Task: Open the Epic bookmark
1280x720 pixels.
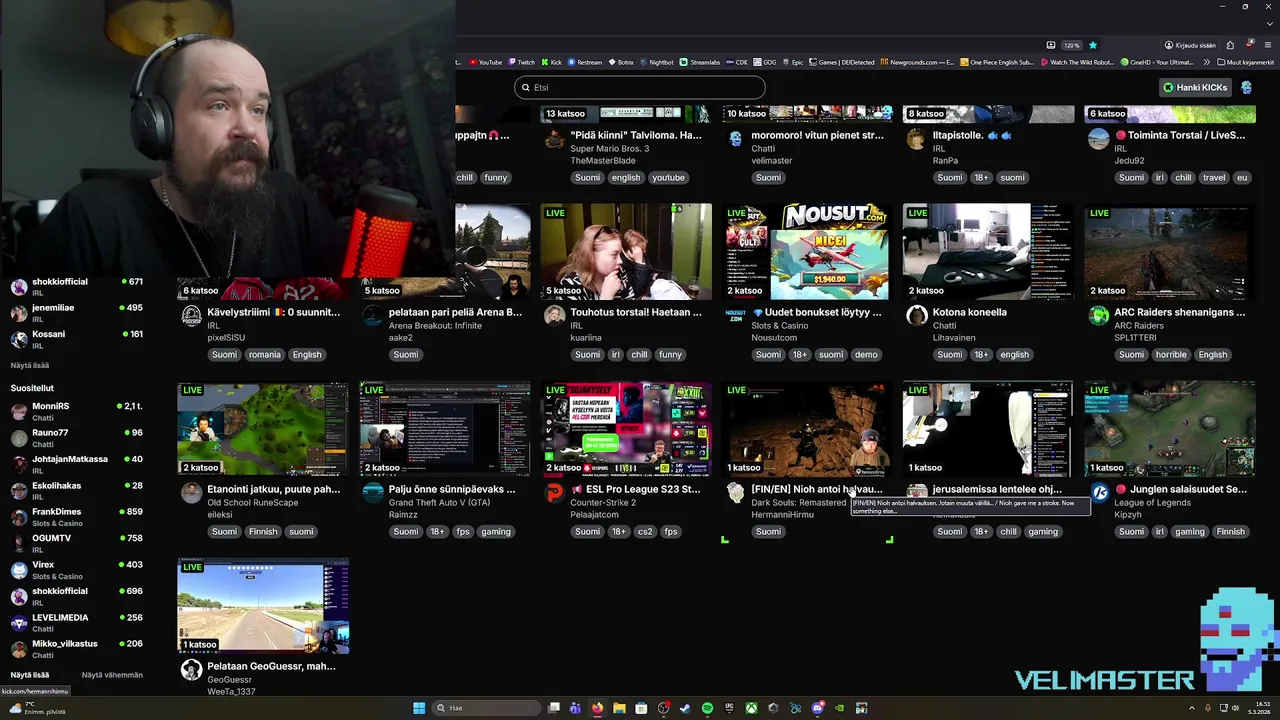Action: tap(794, 62)
